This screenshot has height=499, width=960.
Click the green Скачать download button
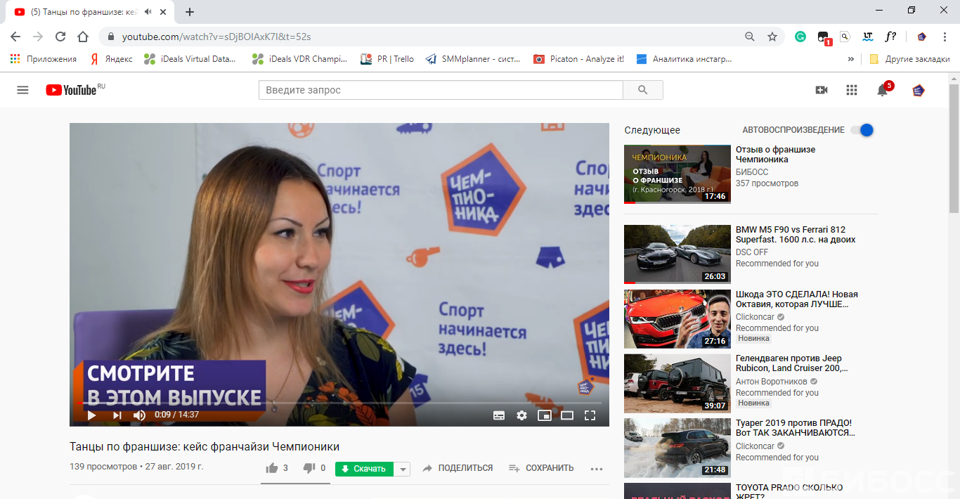364,468
